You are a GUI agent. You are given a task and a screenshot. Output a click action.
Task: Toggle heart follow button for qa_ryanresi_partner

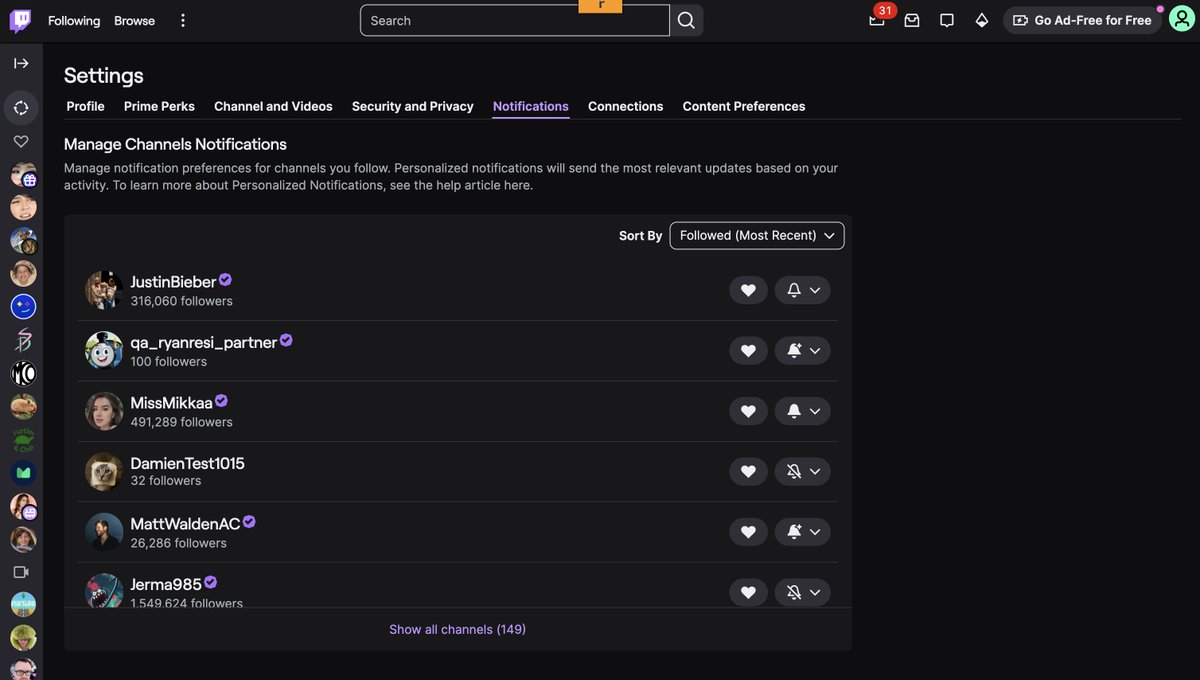pyautogui.click(x=748, y=351)
